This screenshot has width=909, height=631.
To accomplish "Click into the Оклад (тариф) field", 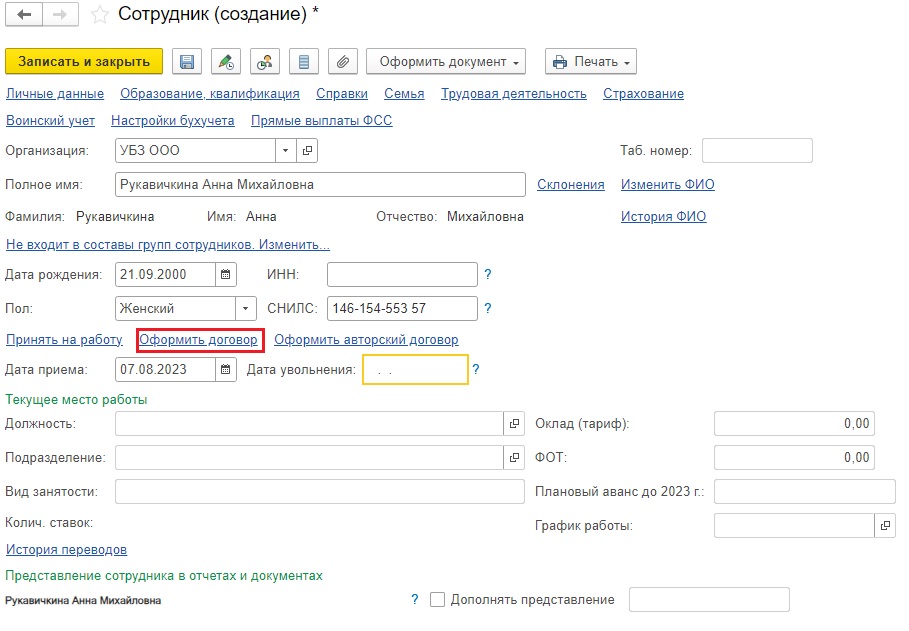I will pos(794,424).
